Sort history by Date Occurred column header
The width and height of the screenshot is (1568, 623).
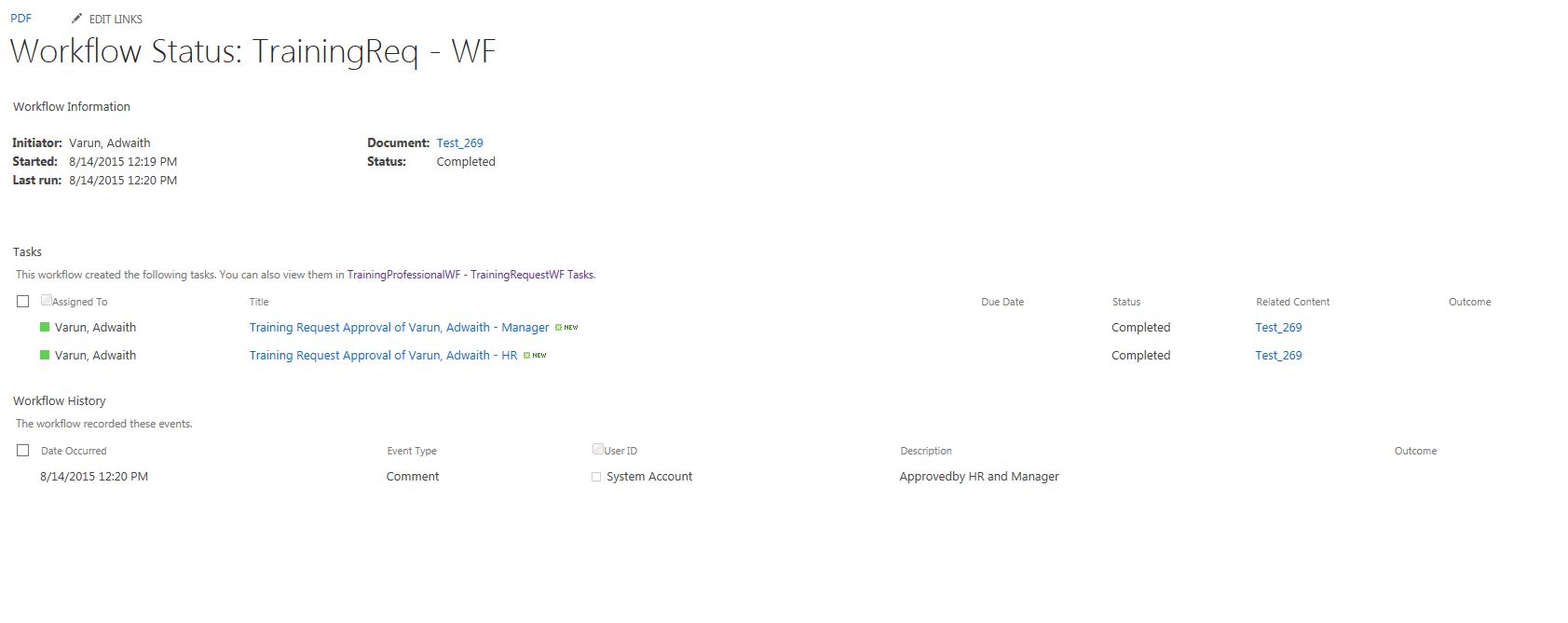pos(74,451)
